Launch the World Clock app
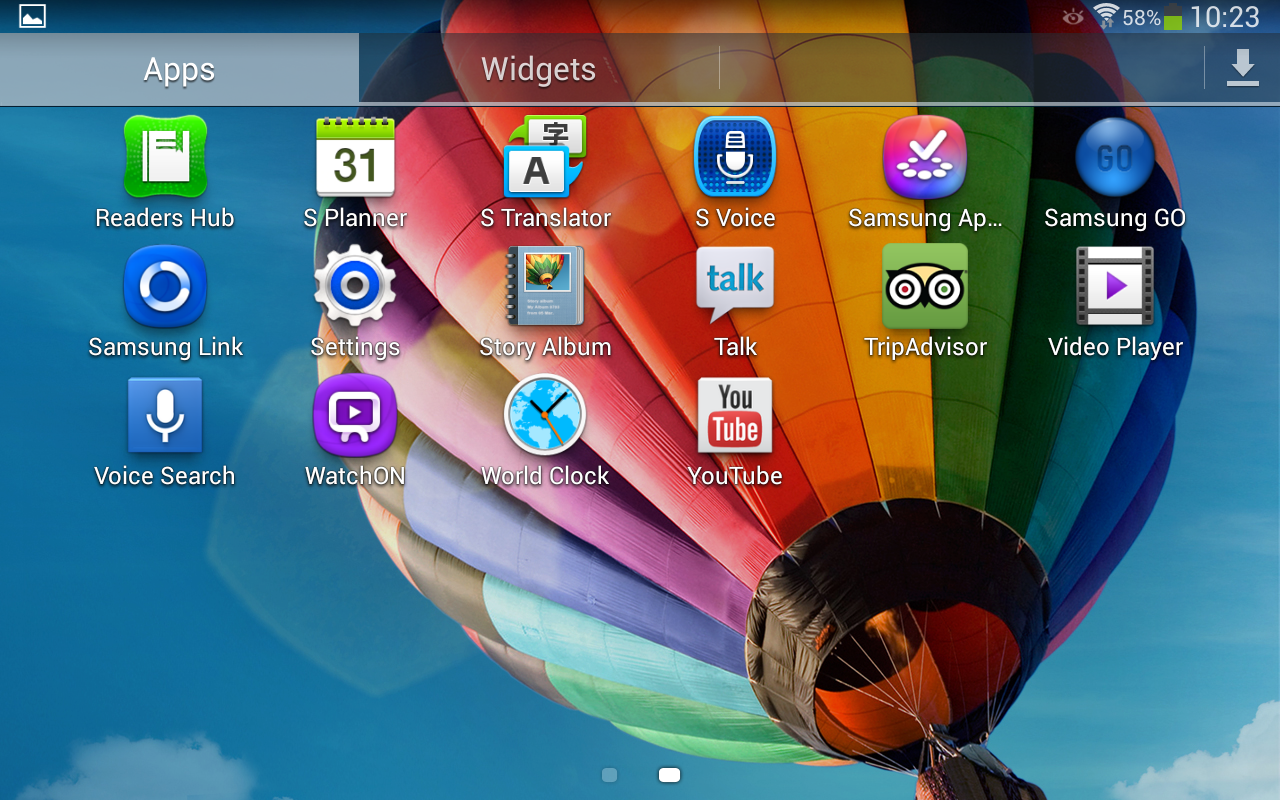Image resolution: width=1280 pixels, height=800 pixels. click(545, 416)
